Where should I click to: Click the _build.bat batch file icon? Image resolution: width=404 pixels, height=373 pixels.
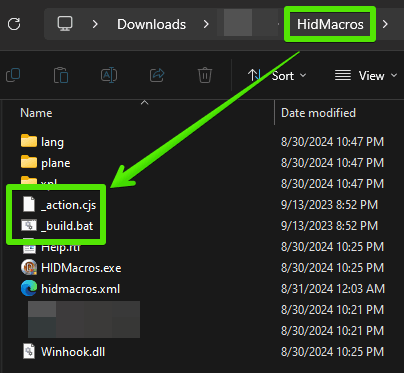29,226
